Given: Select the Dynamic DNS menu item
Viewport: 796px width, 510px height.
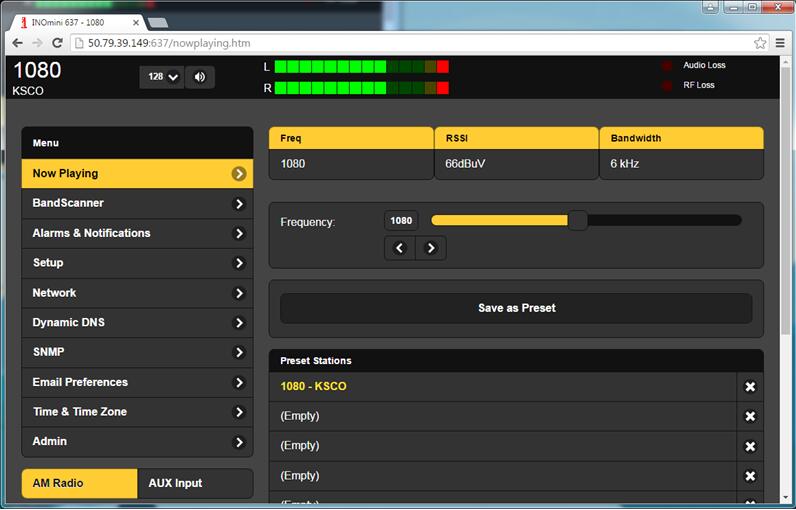Looking at the screenshot, I should coord(137,323).
